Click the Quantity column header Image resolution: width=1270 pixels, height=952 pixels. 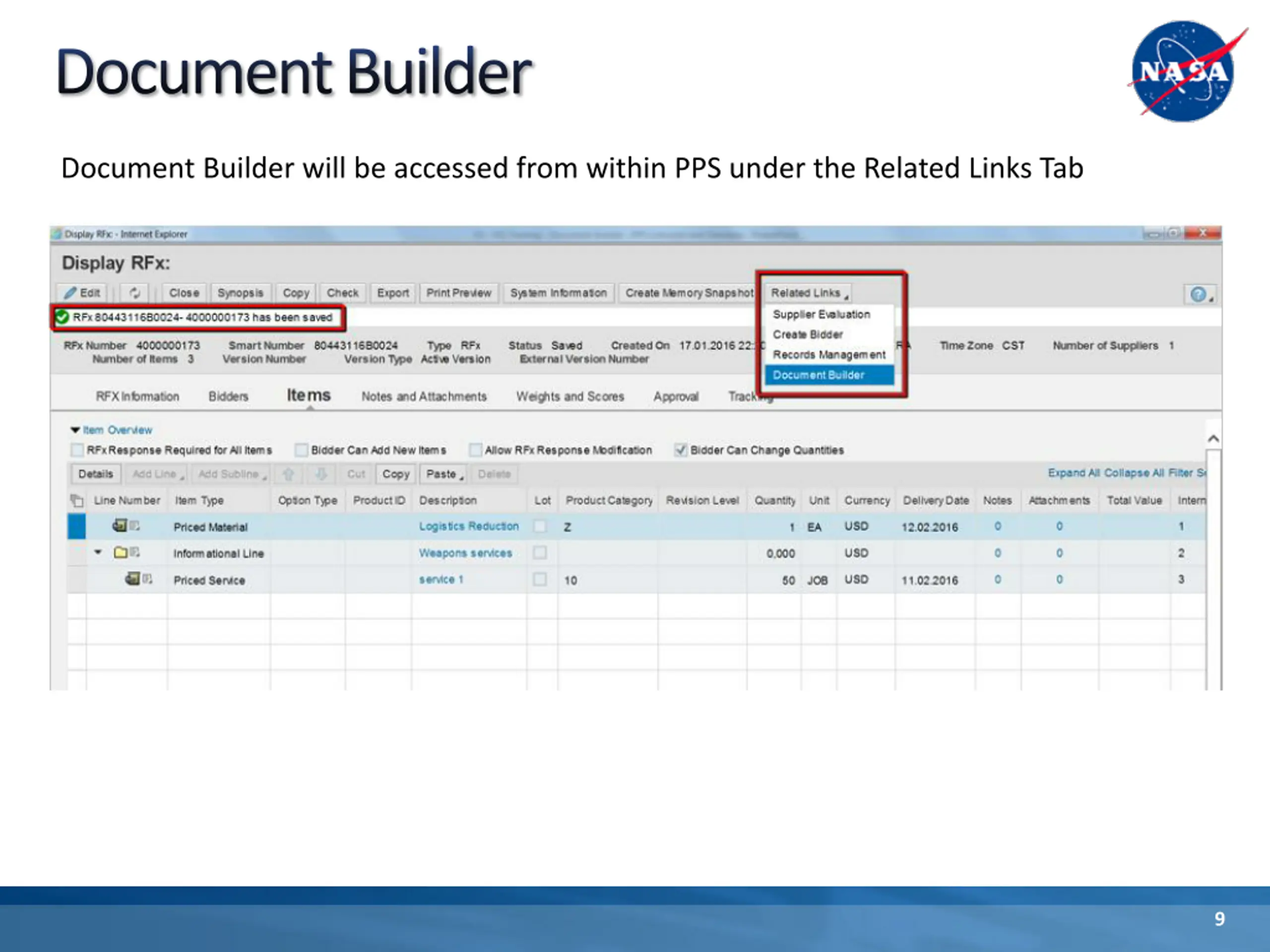point(774,500)
